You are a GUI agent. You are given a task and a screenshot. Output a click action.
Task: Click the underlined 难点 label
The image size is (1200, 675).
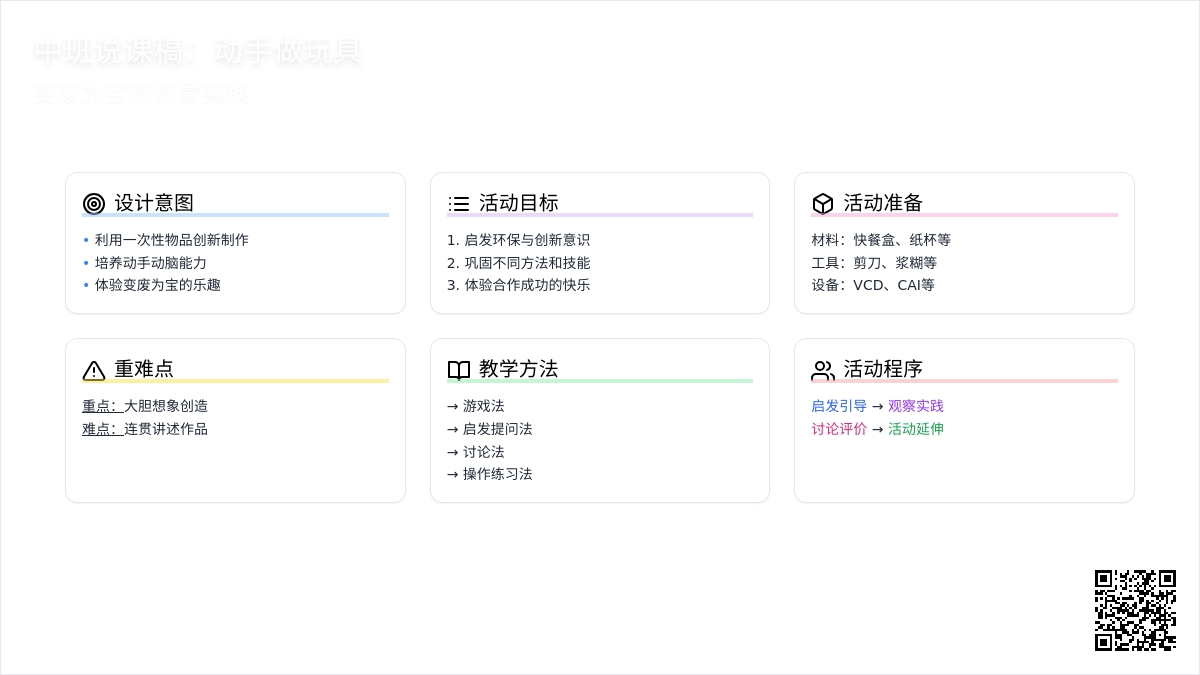tap(100, 429)
